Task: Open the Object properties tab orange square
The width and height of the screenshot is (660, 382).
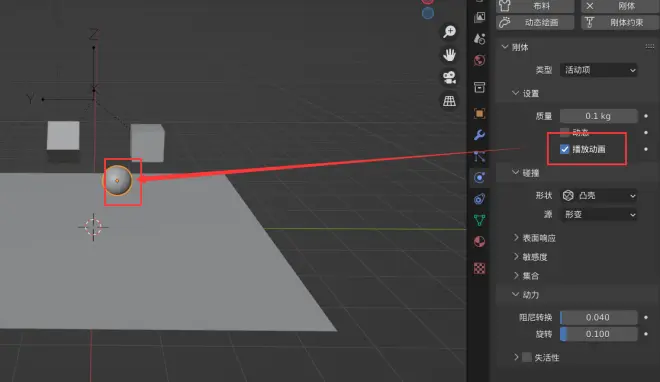Action: point(479,113)
